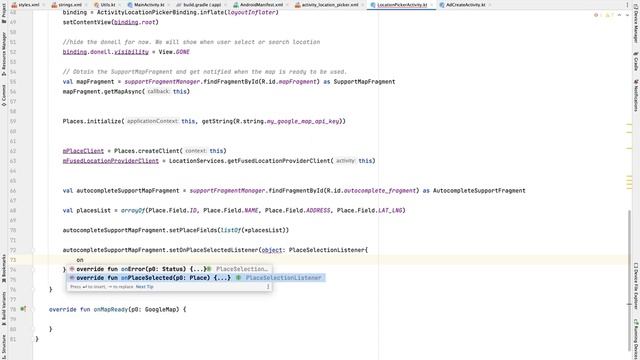Screen dimensions: 640x360
Task: Open the Resource Manager tool window
Action: pyautogui.click(x=4, y=54)
